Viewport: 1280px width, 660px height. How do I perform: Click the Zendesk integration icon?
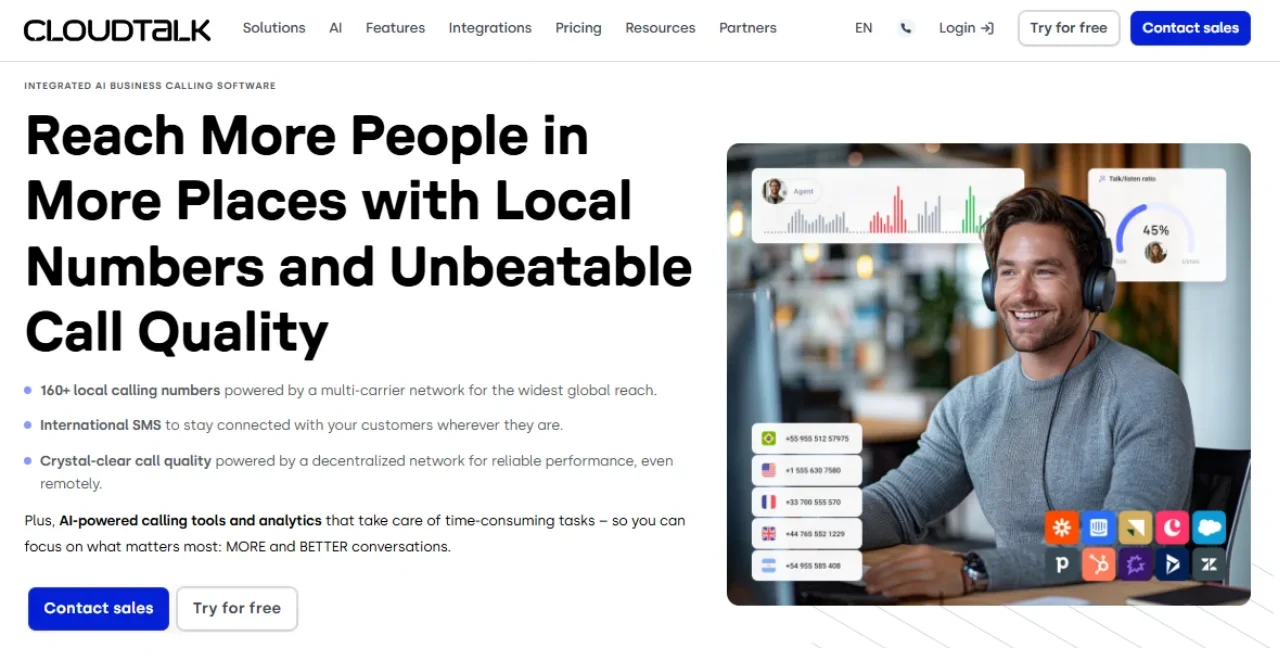tap(1208, 564)
